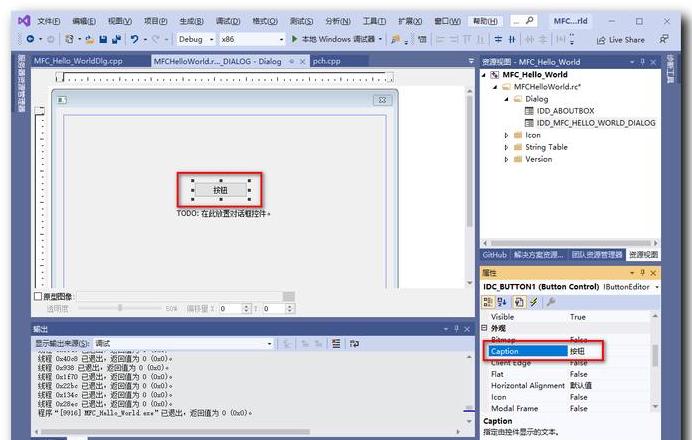Click the navigate backward arrow icon
692x440 pixels.
[x=30, y=39]
